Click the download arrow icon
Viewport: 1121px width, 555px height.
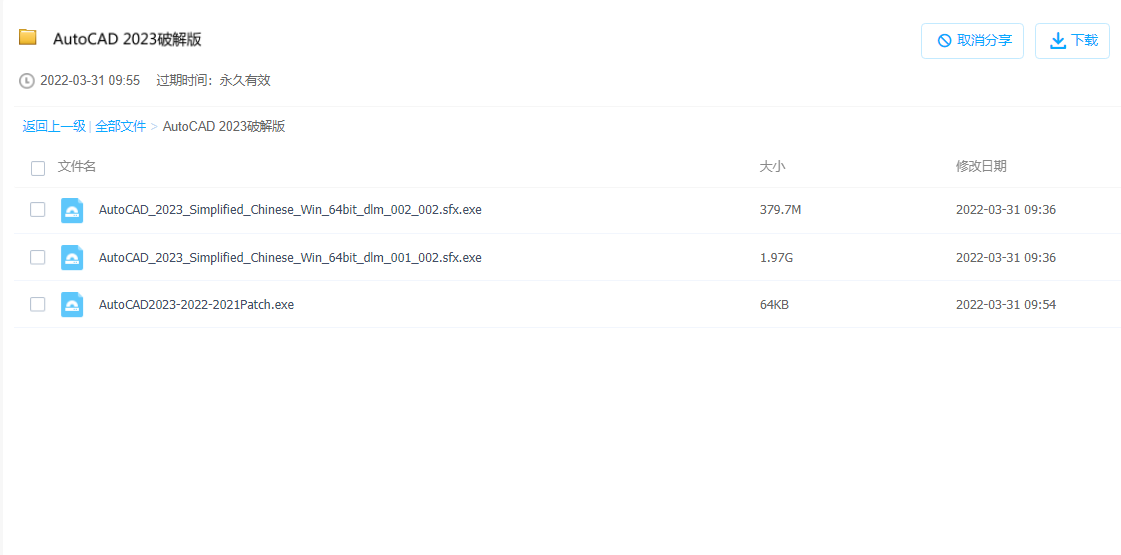click(x=1057, y=41)
